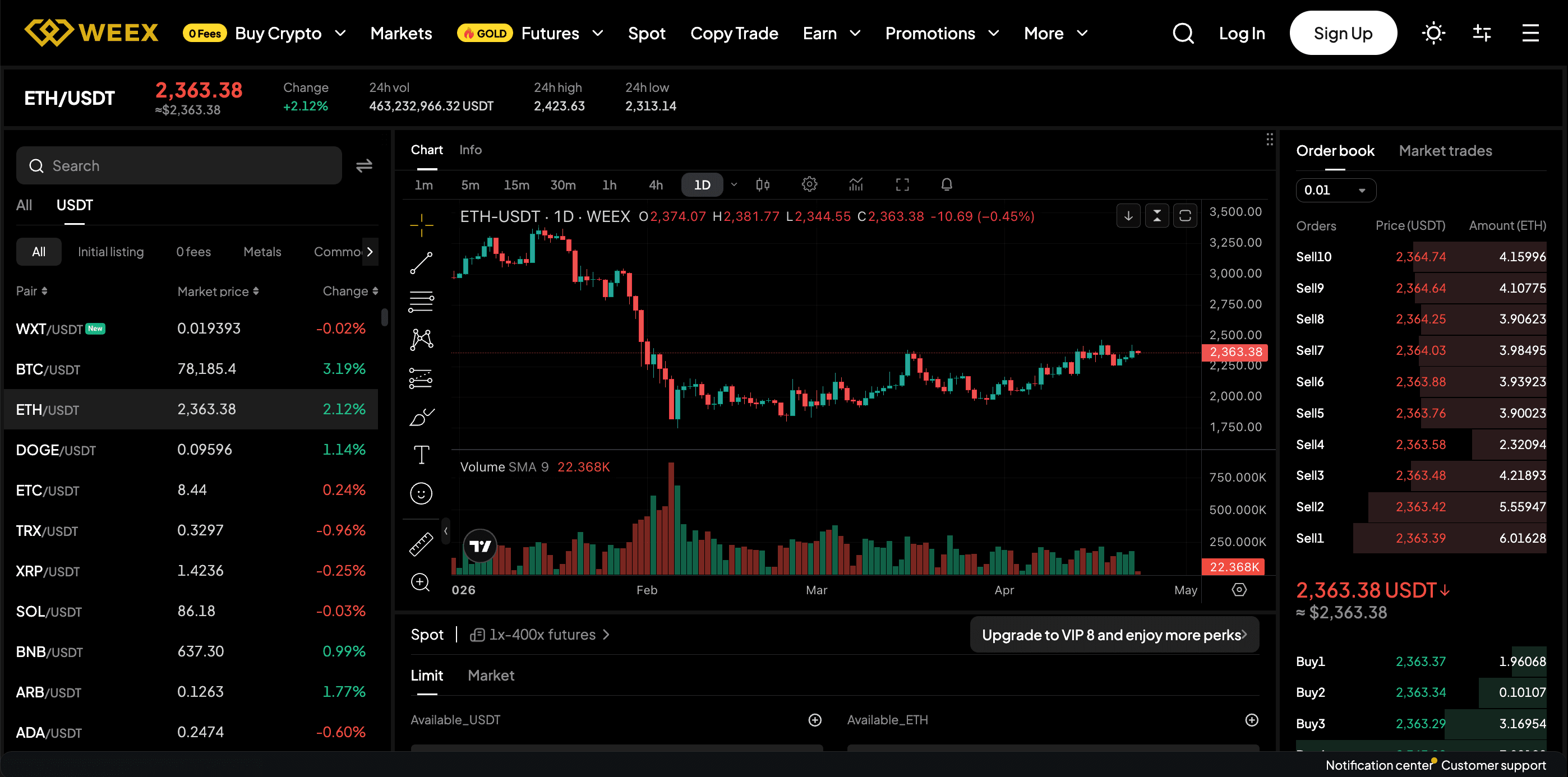The width and height of the screenshot is (1568, 777).
Task: Filter pairs by Initial listing
Action: point(111,251)
